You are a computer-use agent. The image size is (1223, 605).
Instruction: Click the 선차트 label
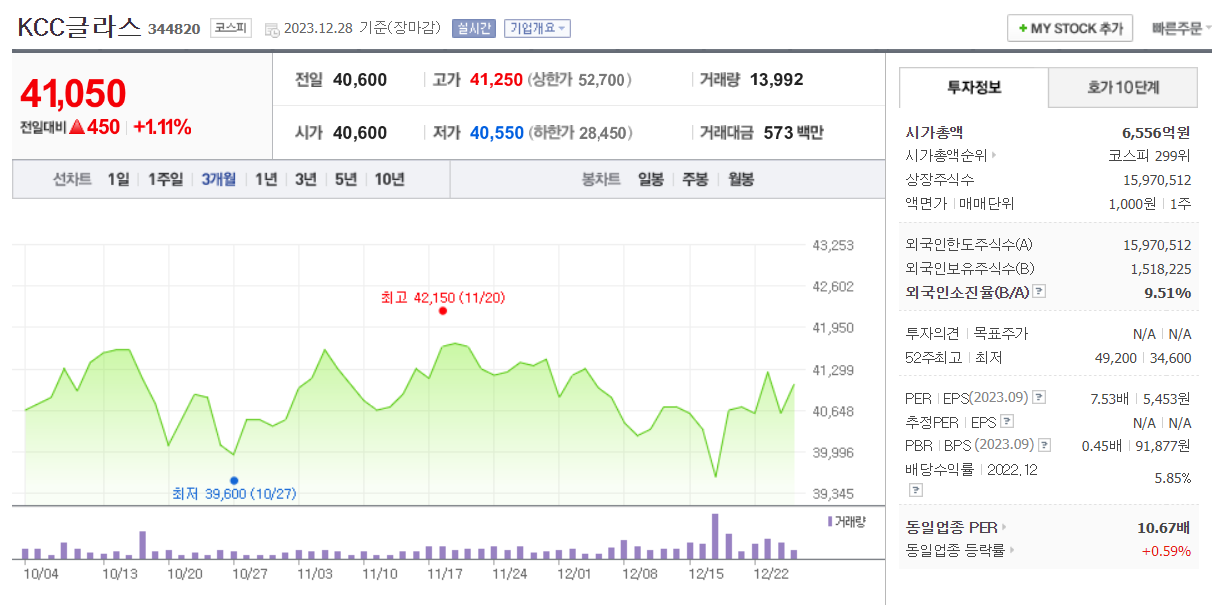pos(72,179)
